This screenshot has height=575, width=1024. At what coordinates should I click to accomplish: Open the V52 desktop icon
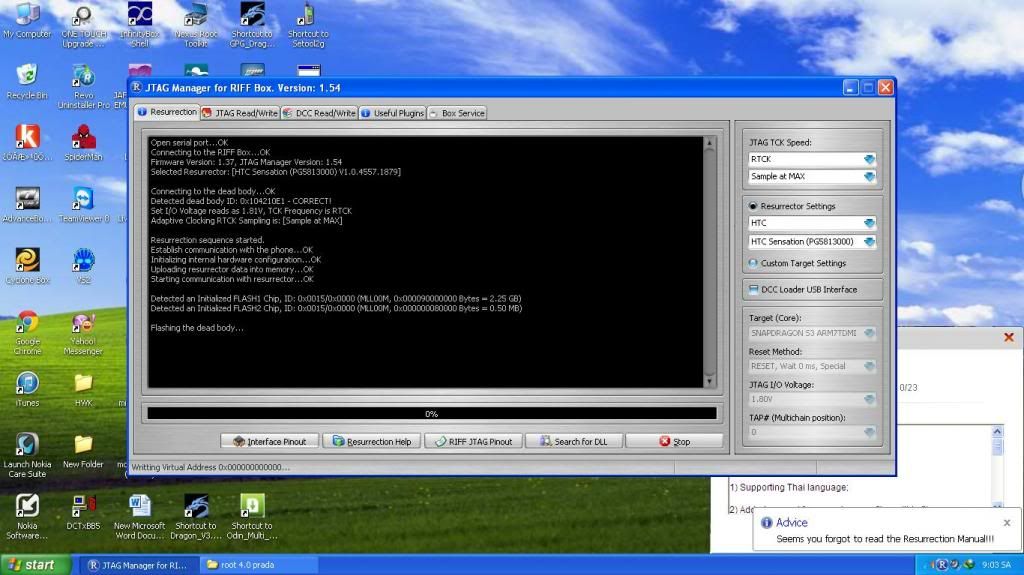tap(83, 267)
